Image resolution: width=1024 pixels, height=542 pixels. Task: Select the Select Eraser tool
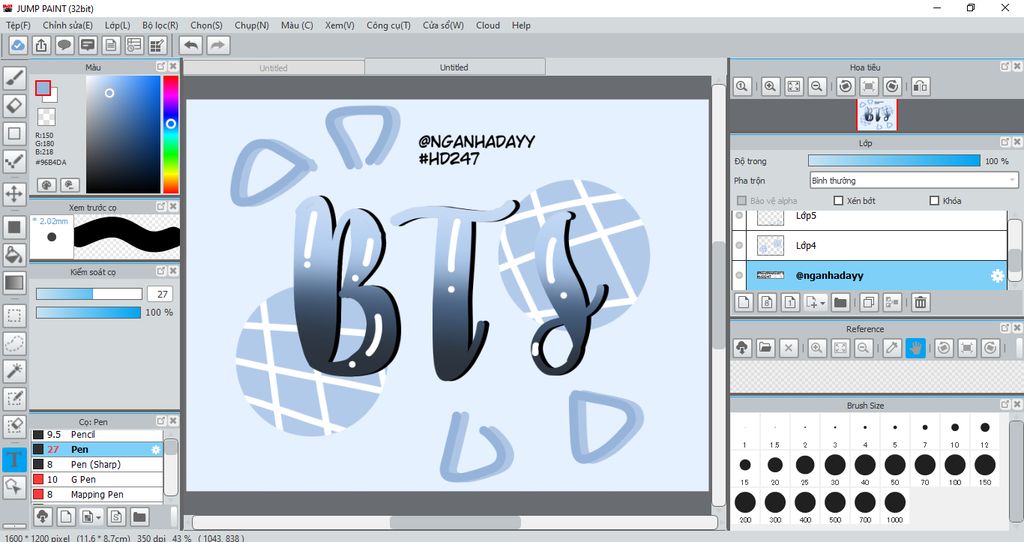point(14,426)
